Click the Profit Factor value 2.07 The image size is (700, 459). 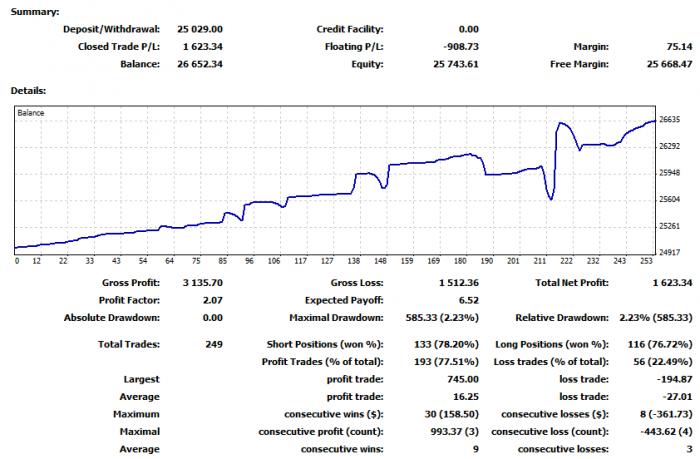click(x=212, y=300)
